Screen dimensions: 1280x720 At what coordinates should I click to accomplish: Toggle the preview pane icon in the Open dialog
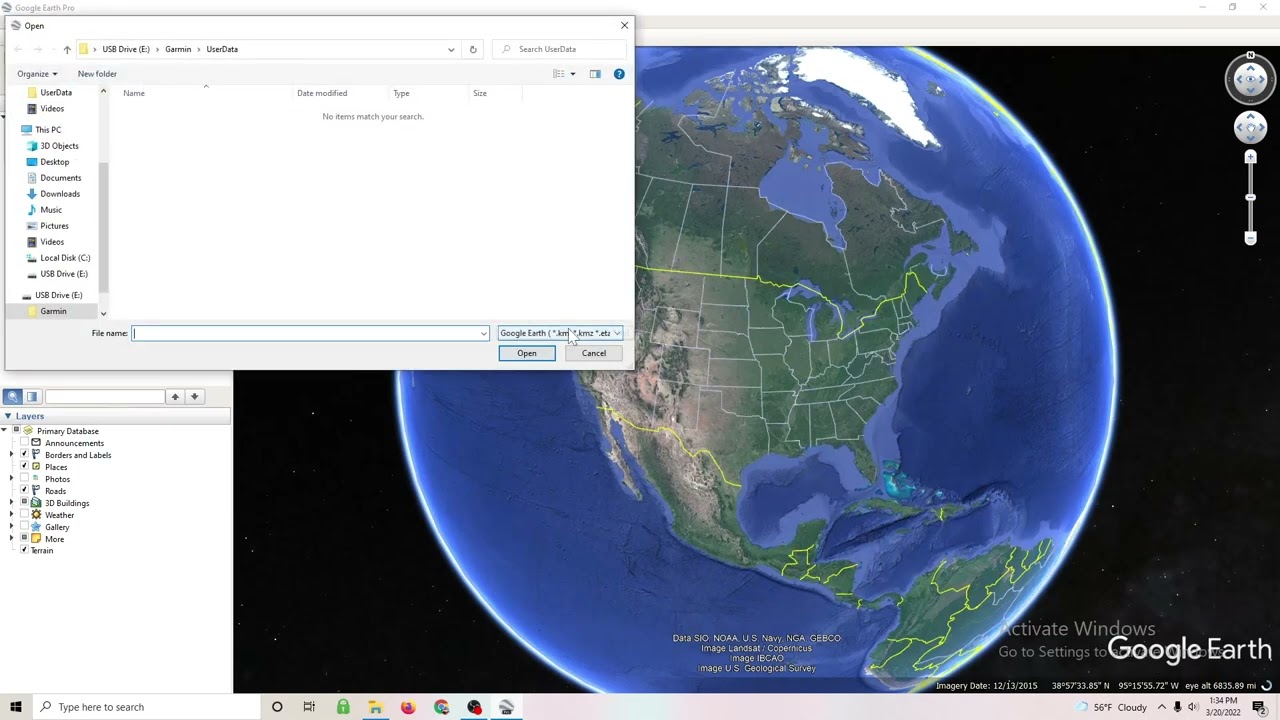pos(595,74)
